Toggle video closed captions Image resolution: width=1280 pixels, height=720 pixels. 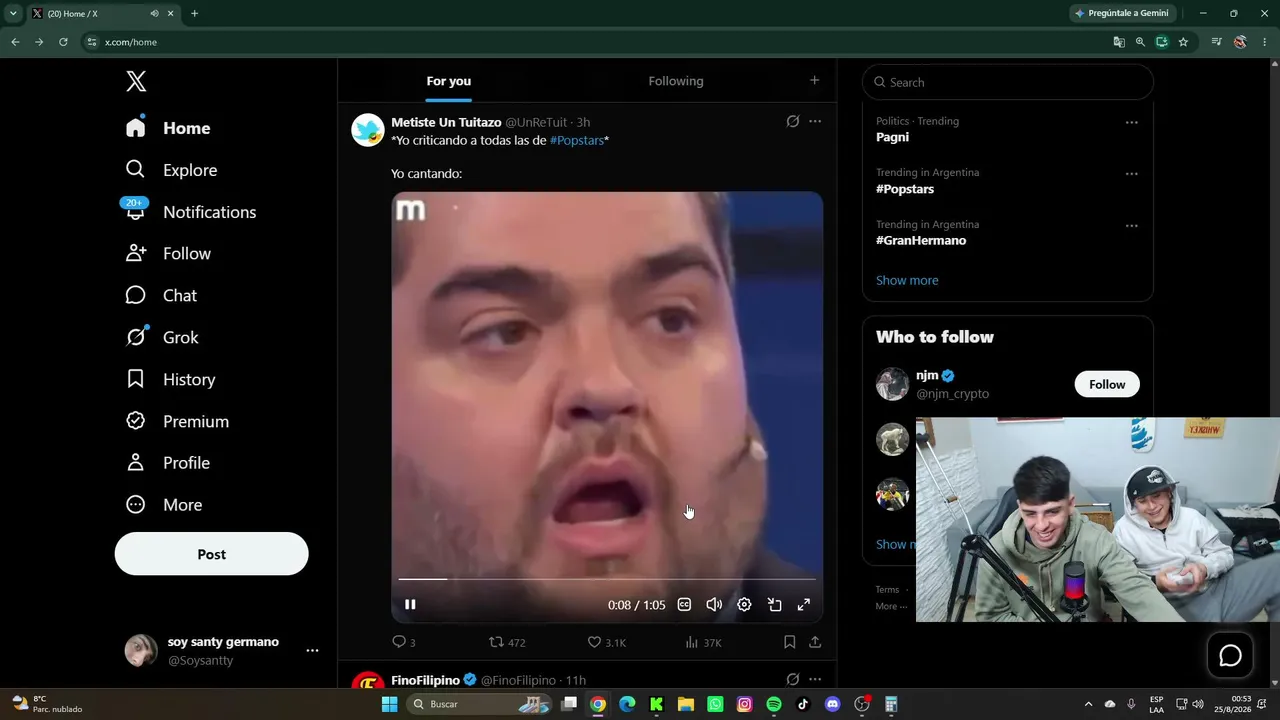click(684, 604)
